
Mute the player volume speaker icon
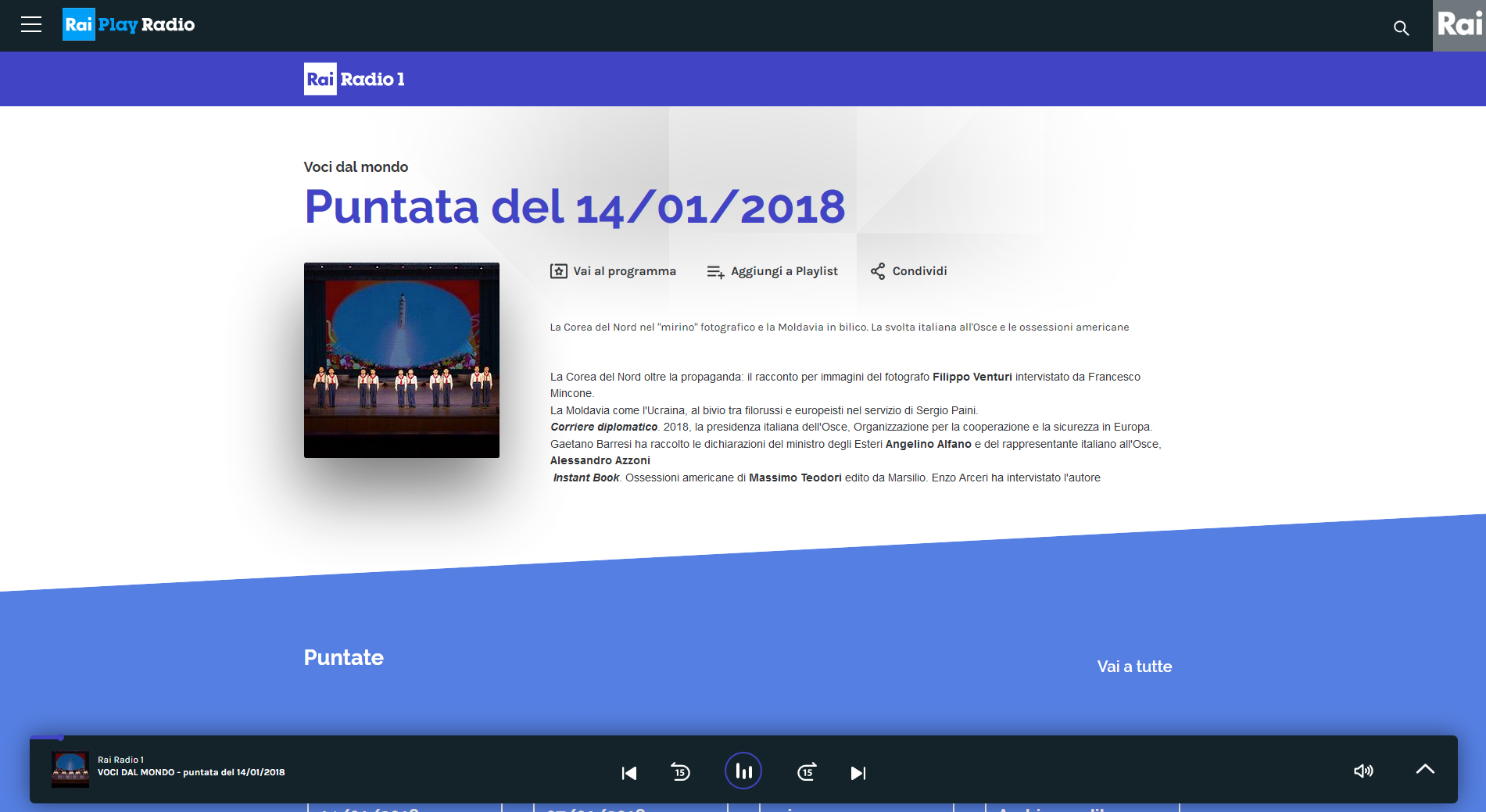pyautogui.click(x=1363, y=771)
